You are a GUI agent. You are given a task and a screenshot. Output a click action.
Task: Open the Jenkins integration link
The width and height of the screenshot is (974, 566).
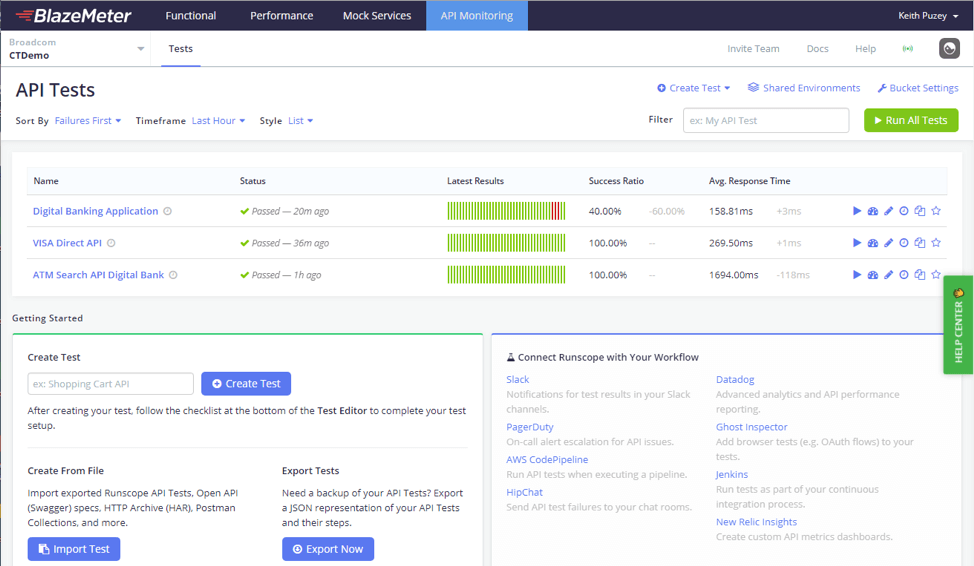[732, 474]
